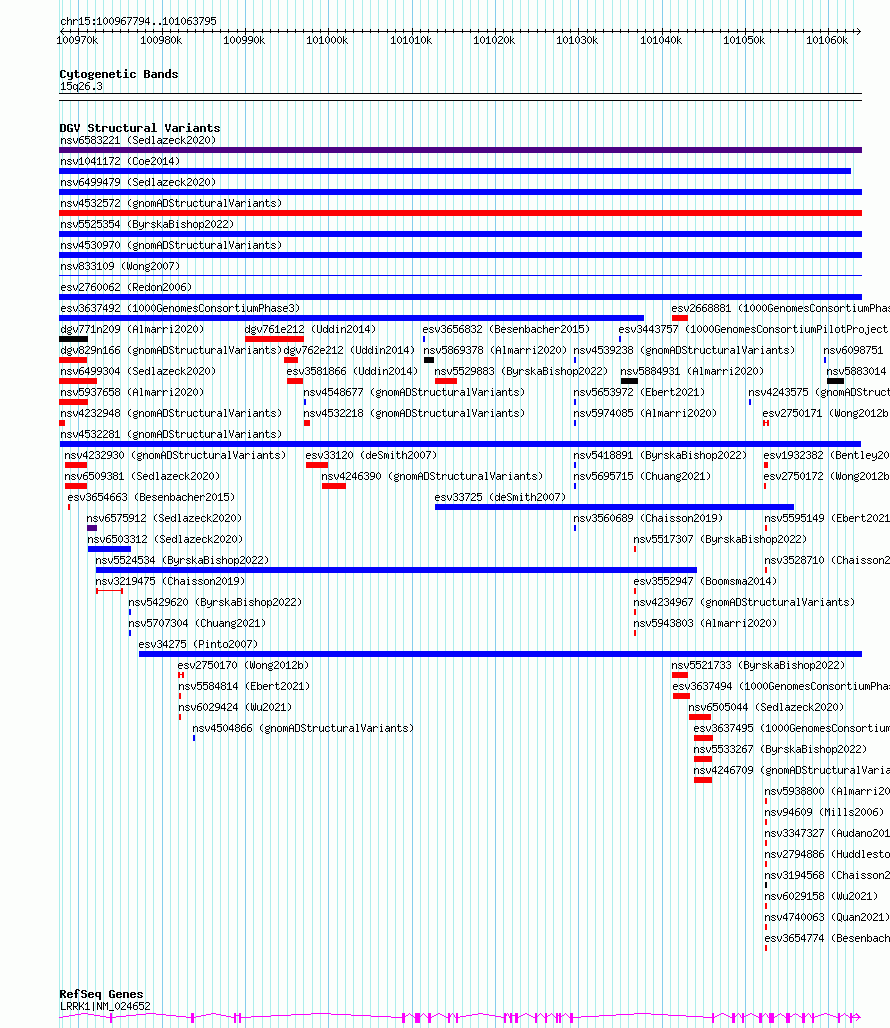Select esv33725 (deSmith2007) label
Viewport: 890px width, 1028px height.
click(500, 497)
